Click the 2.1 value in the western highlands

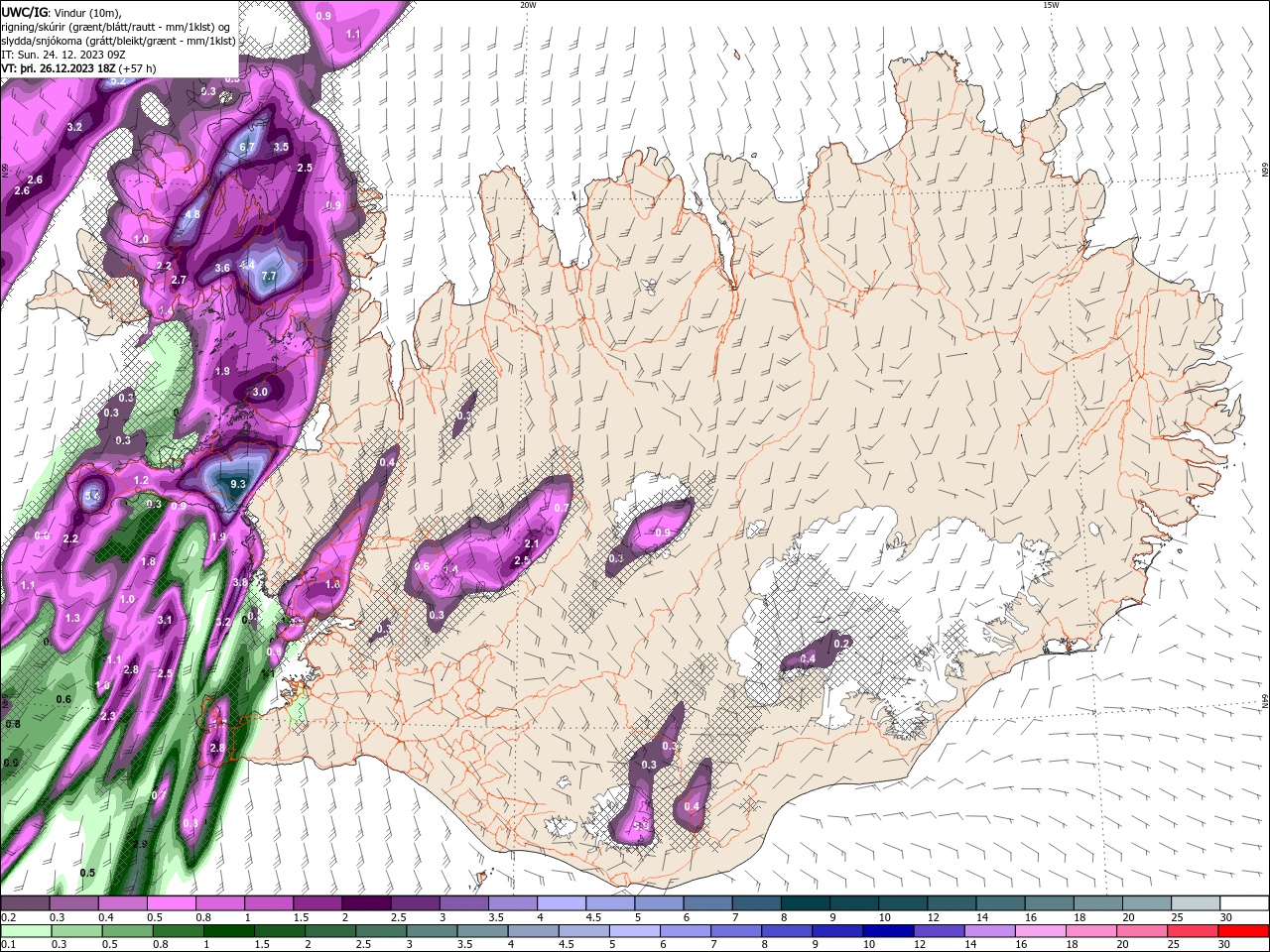[531, 543]
